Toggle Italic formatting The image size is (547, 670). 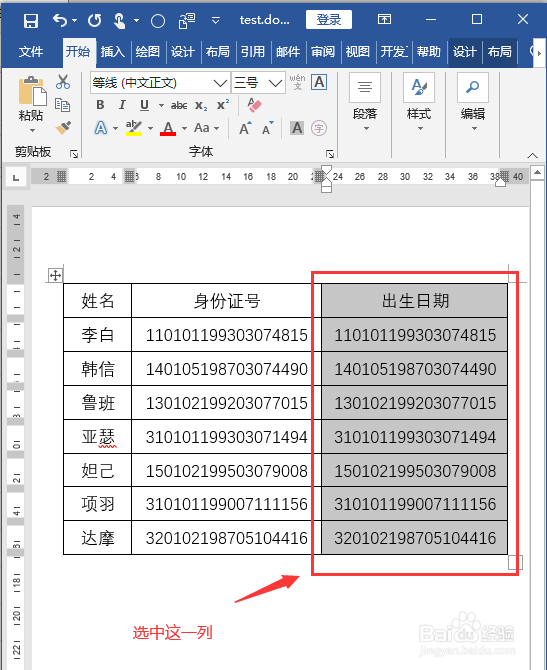coord(122,105)
